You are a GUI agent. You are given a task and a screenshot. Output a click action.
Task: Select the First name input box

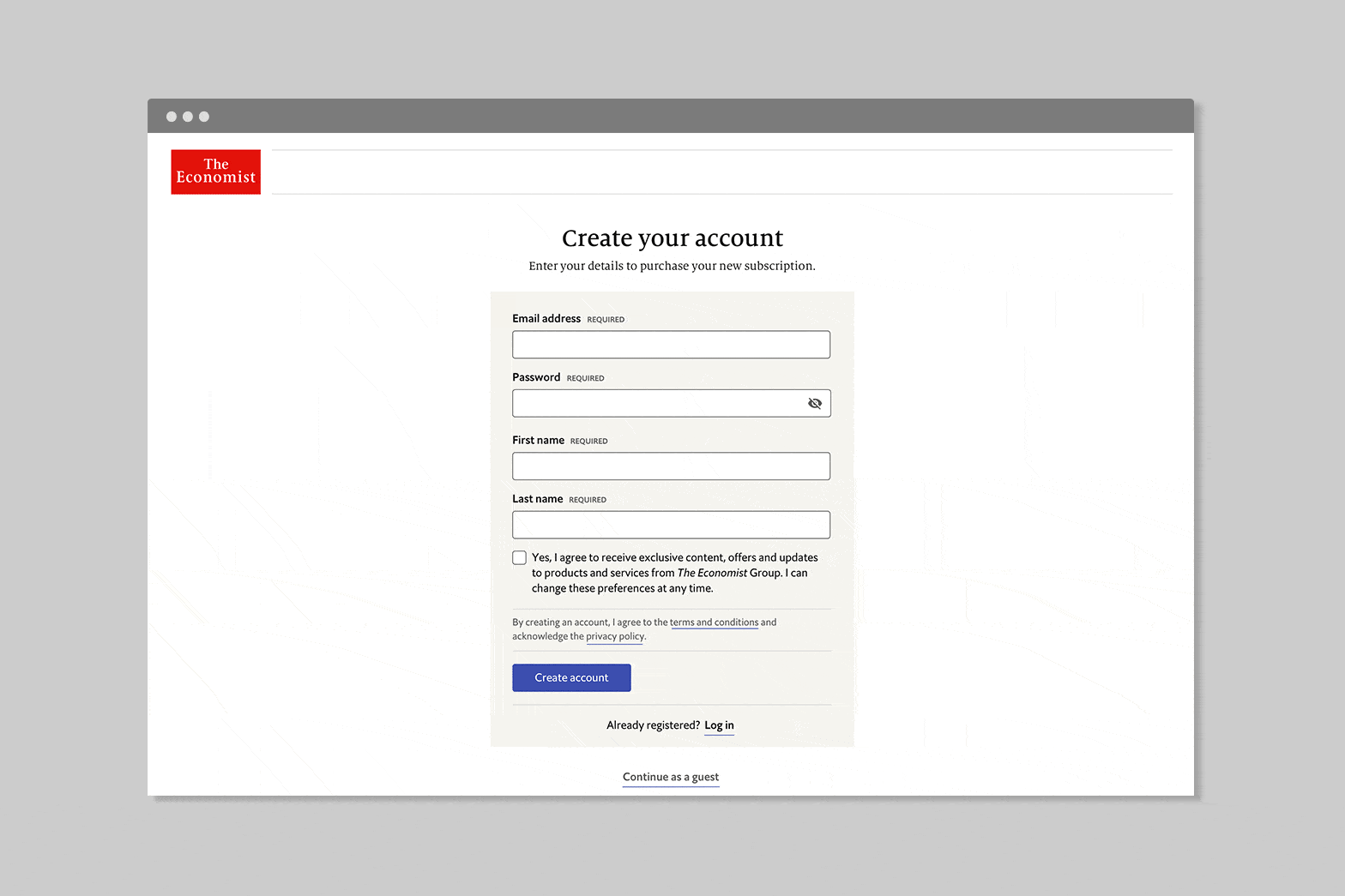click(670, 466)
